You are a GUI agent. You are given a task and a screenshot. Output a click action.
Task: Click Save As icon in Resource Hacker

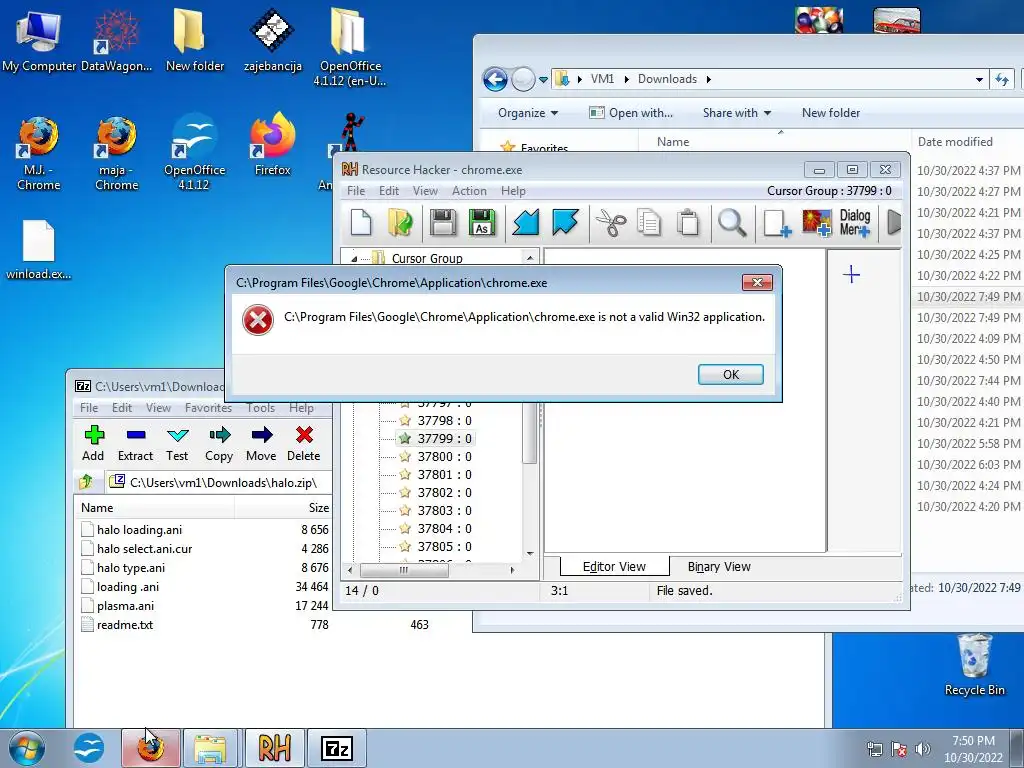tap(482, 222)
